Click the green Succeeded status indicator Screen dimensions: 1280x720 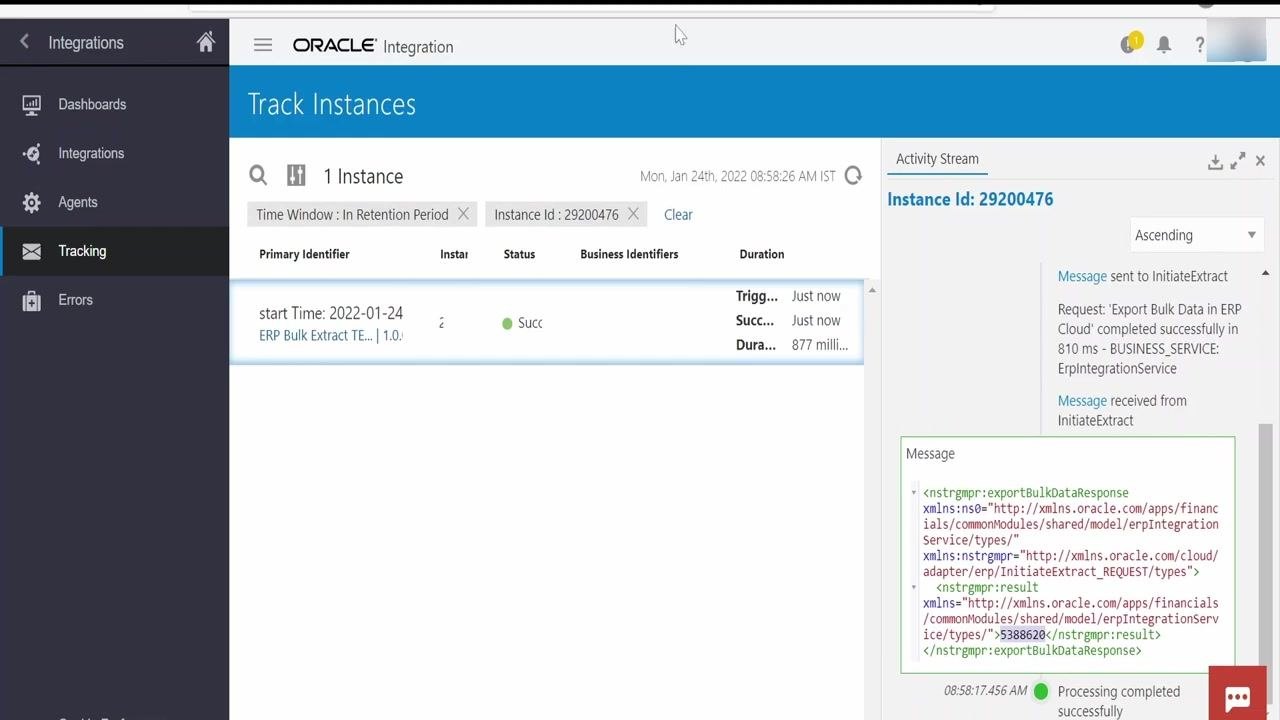(x=507, y=323)
